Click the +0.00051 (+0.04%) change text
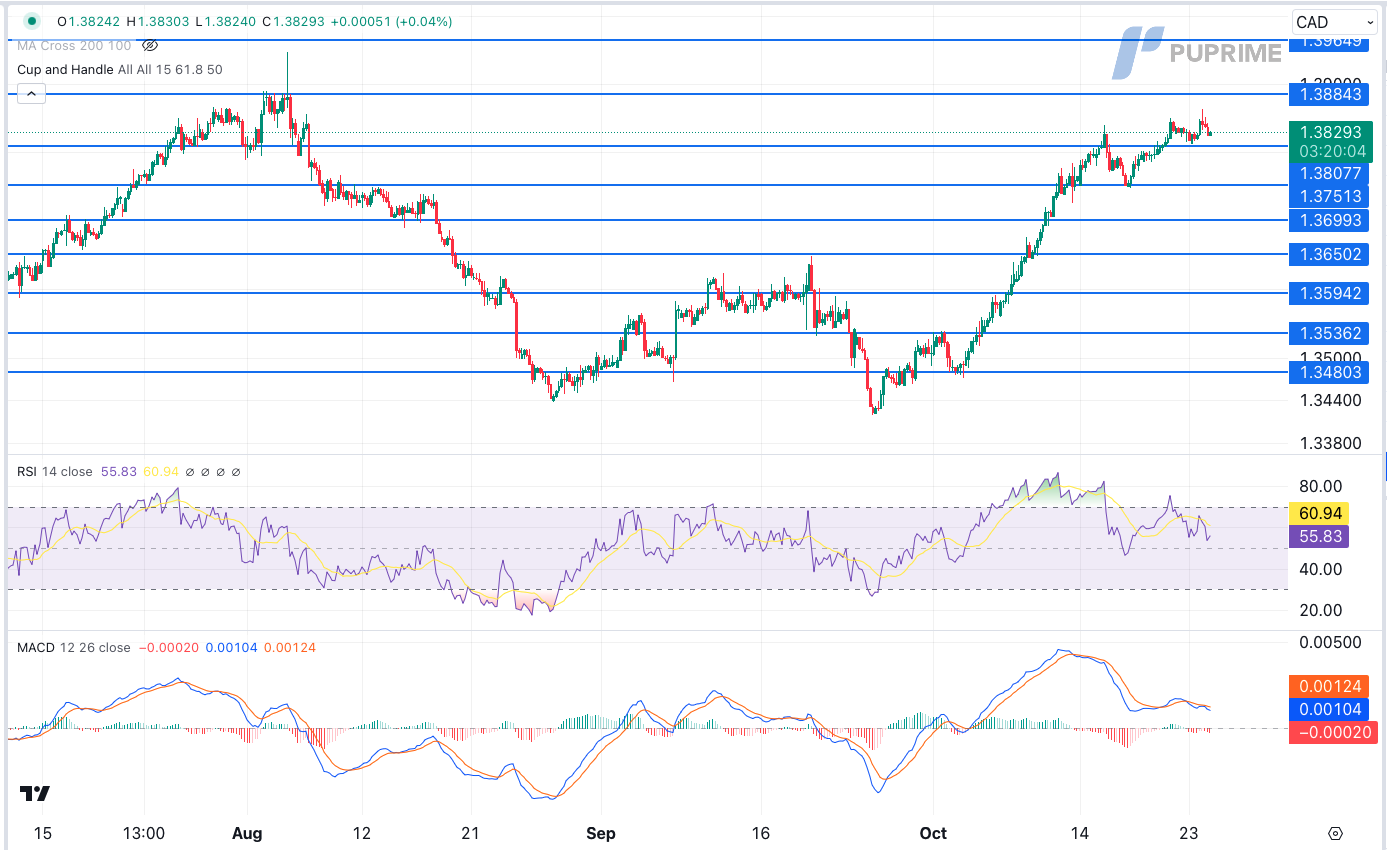 pyautogui.click(x=392, y=21)
